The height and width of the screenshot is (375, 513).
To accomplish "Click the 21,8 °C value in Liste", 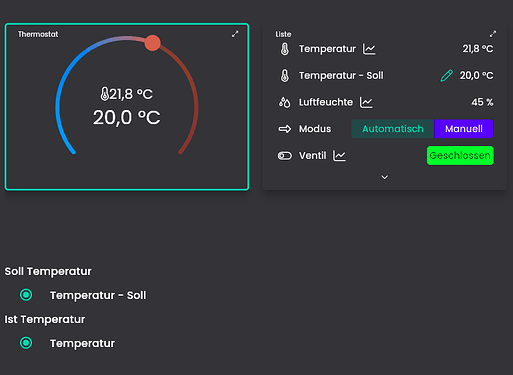I will (478, 49).
